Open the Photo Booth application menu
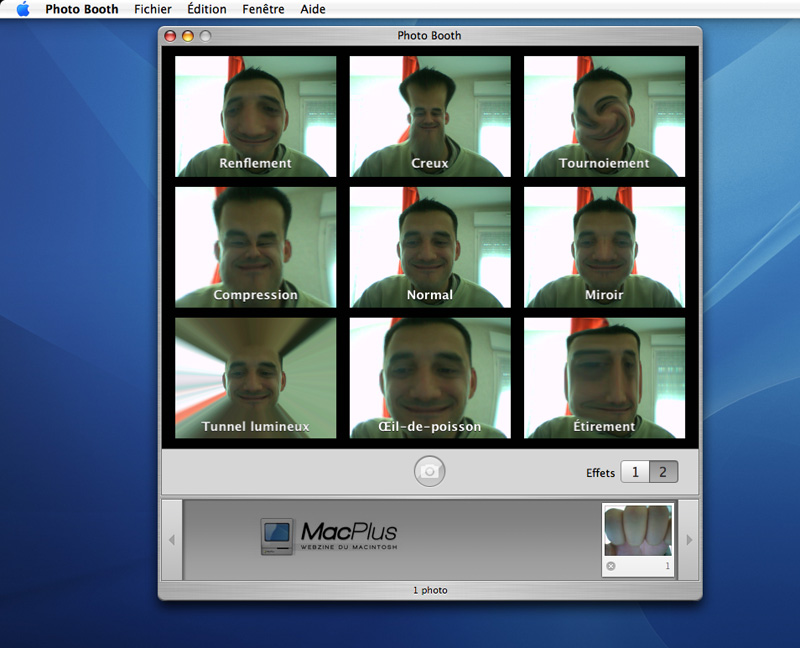 (82, 9)
